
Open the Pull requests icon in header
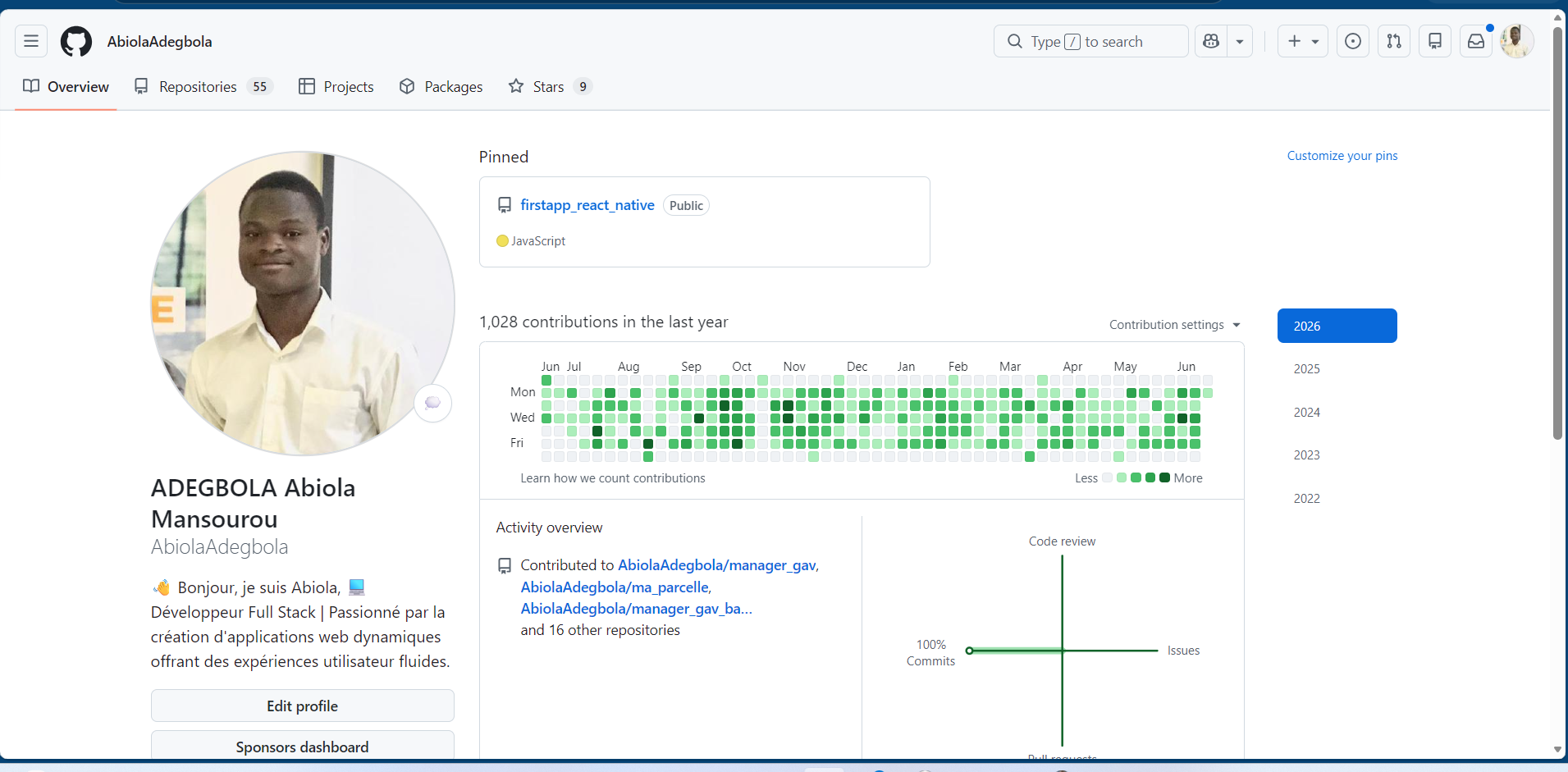pos(1394,41)
